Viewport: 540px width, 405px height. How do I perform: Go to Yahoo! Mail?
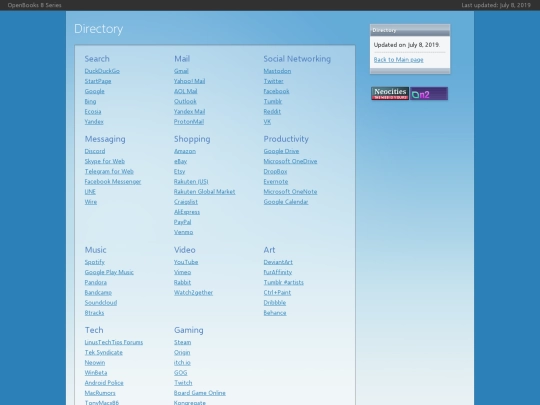click(189, 81)
